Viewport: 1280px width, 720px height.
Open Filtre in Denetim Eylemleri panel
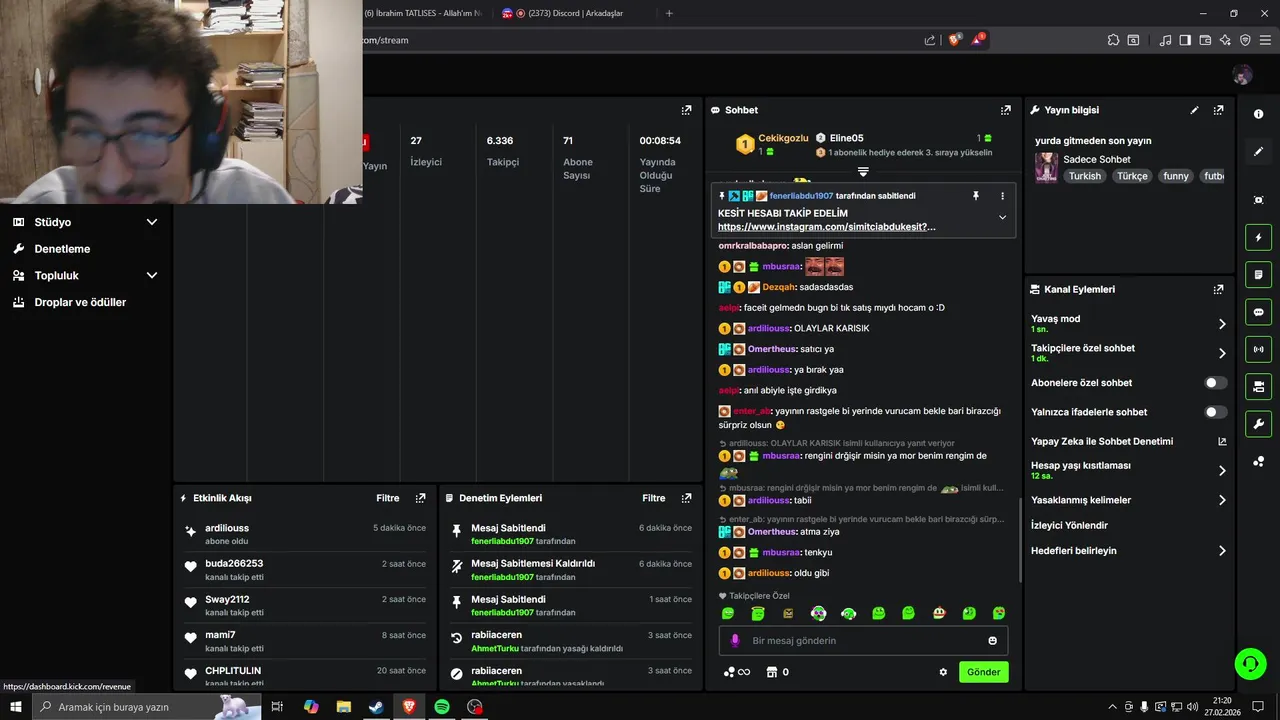coord(654,498)
